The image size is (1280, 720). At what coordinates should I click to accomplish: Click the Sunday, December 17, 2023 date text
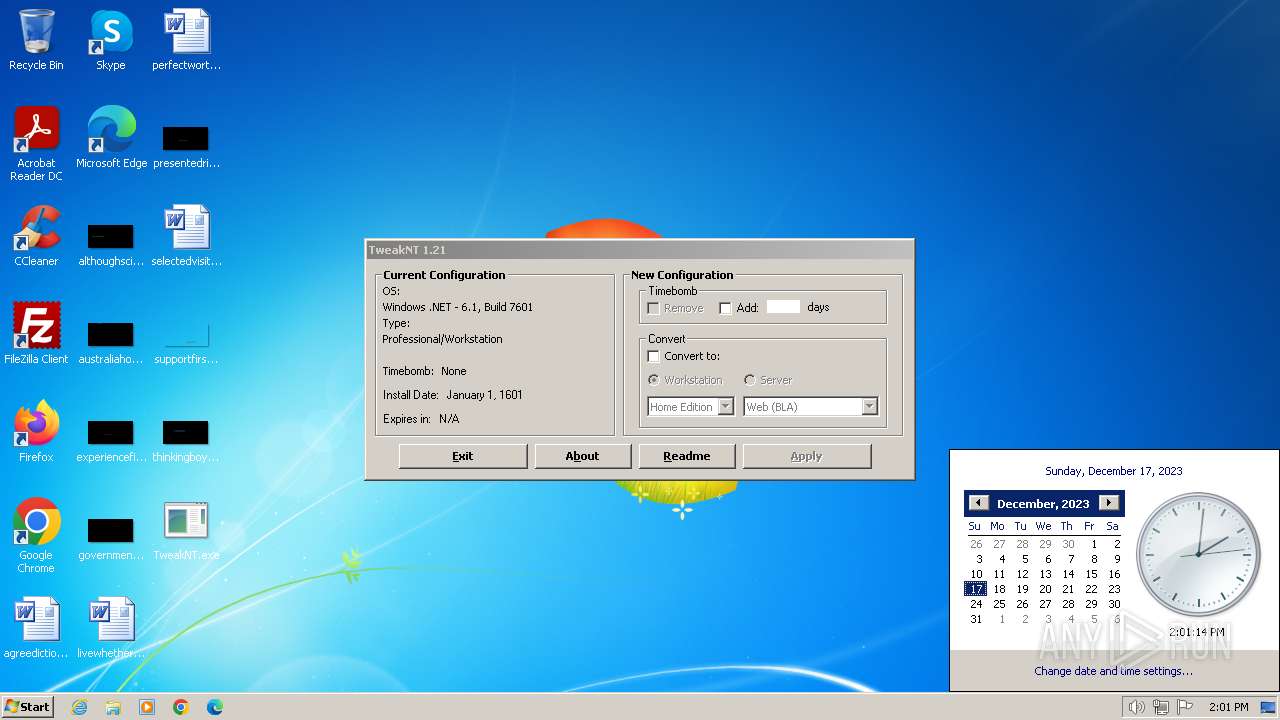(1114, 471)
